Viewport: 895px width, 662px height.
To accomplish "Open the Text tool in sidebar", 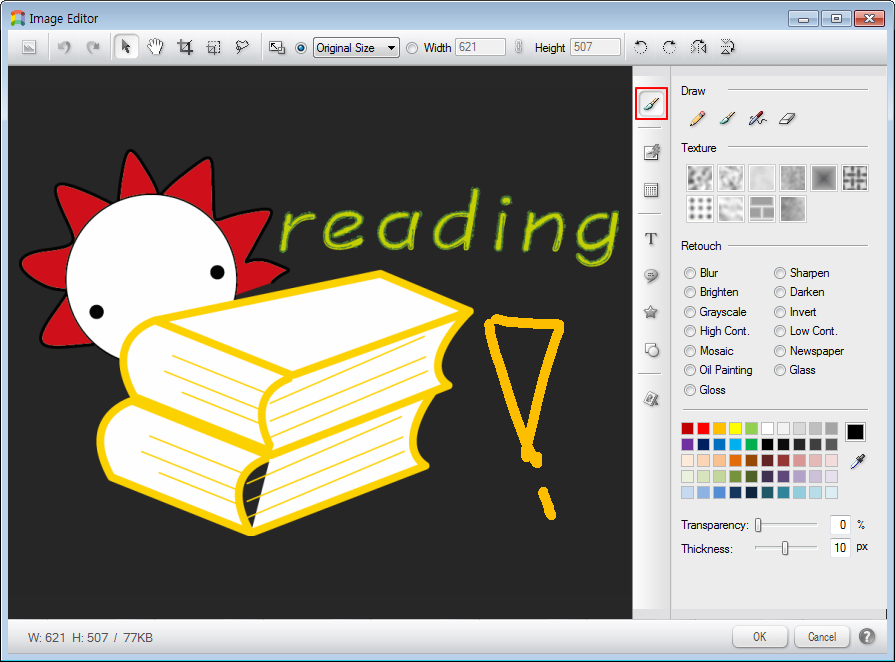I will pyautogui.click(x=651, y=239).
